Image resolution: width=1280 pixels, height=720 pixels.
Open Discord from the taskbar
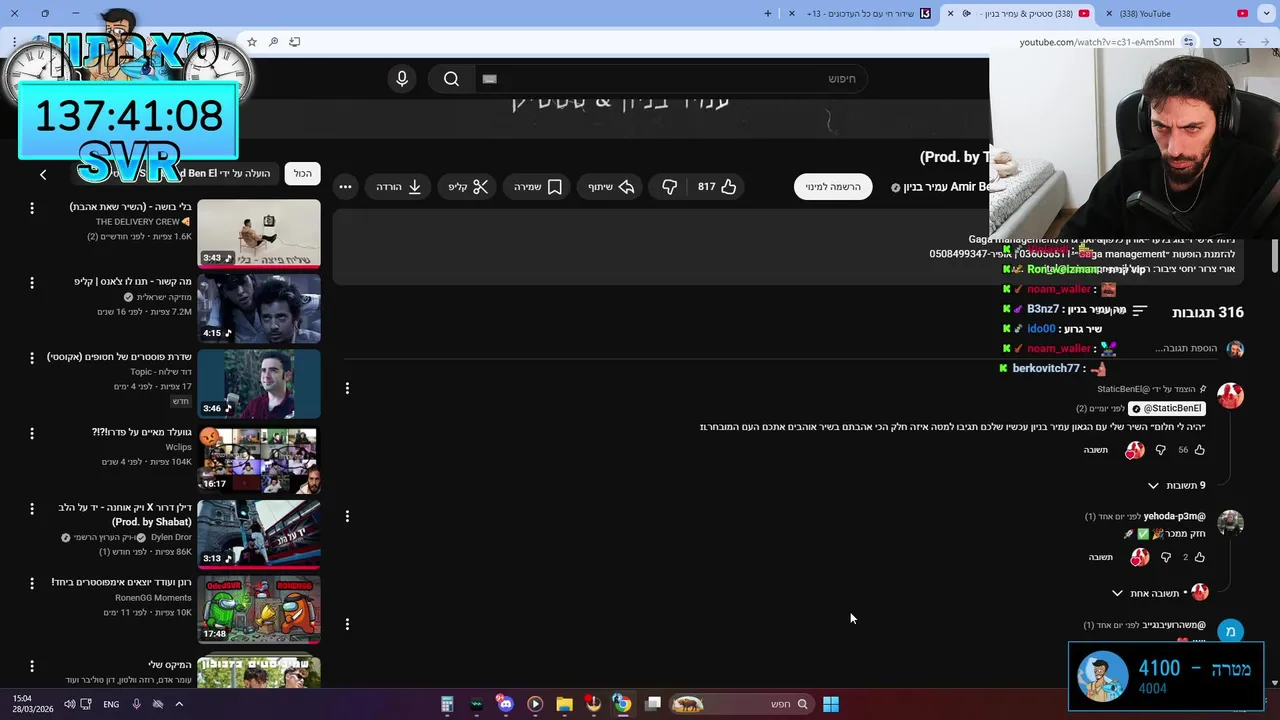click(x=505, y=704)
